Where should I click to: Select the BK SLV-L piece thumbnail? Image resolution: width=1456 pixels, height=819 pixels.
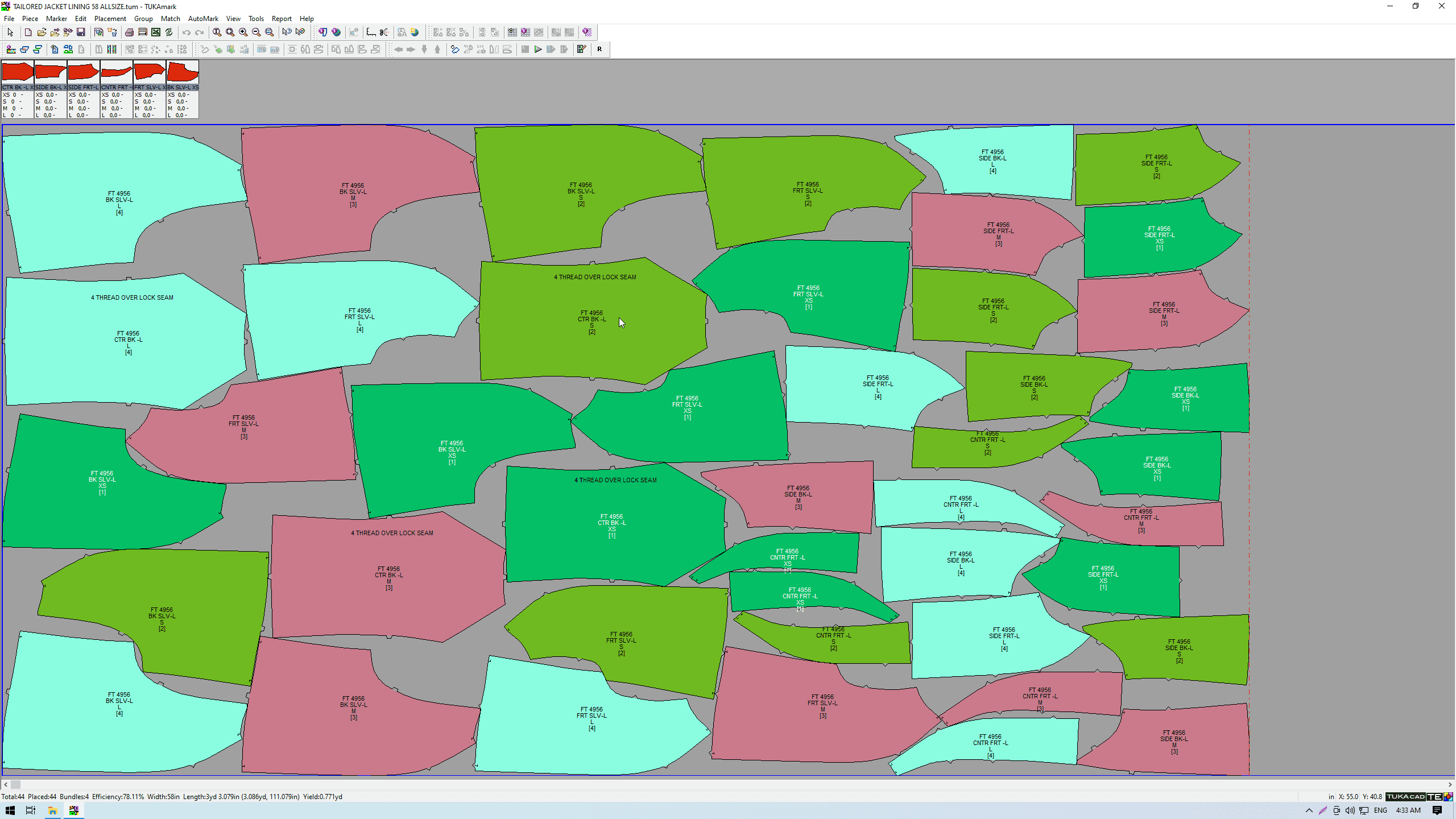coord(183,72)
